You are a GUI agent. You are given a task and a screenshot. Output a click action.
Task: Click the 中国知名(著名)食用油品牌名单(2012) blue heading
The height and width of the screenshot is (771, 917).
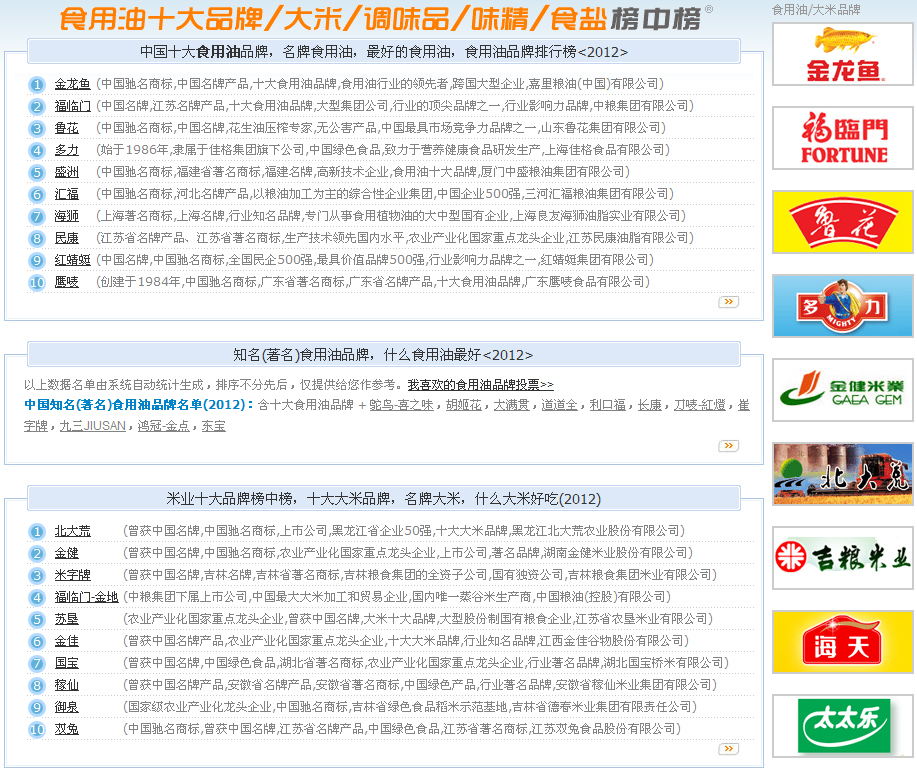point(139,405)
